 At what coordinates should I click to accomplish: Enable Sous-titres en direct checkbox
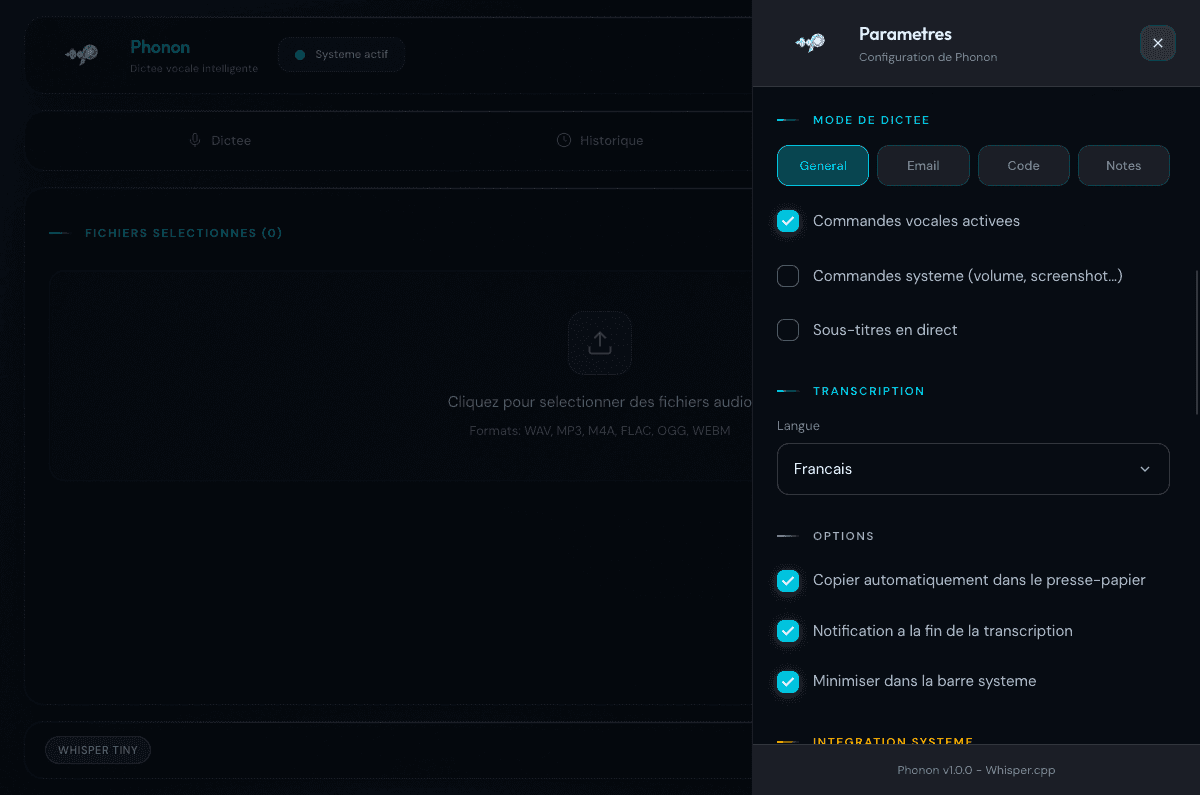tap(788, 330)
